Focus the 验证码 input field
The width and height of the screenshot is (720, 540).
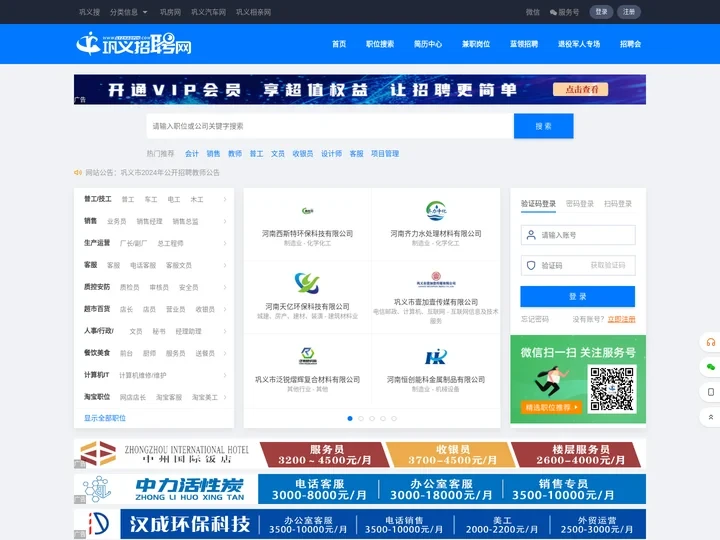(x=578, y=265)
